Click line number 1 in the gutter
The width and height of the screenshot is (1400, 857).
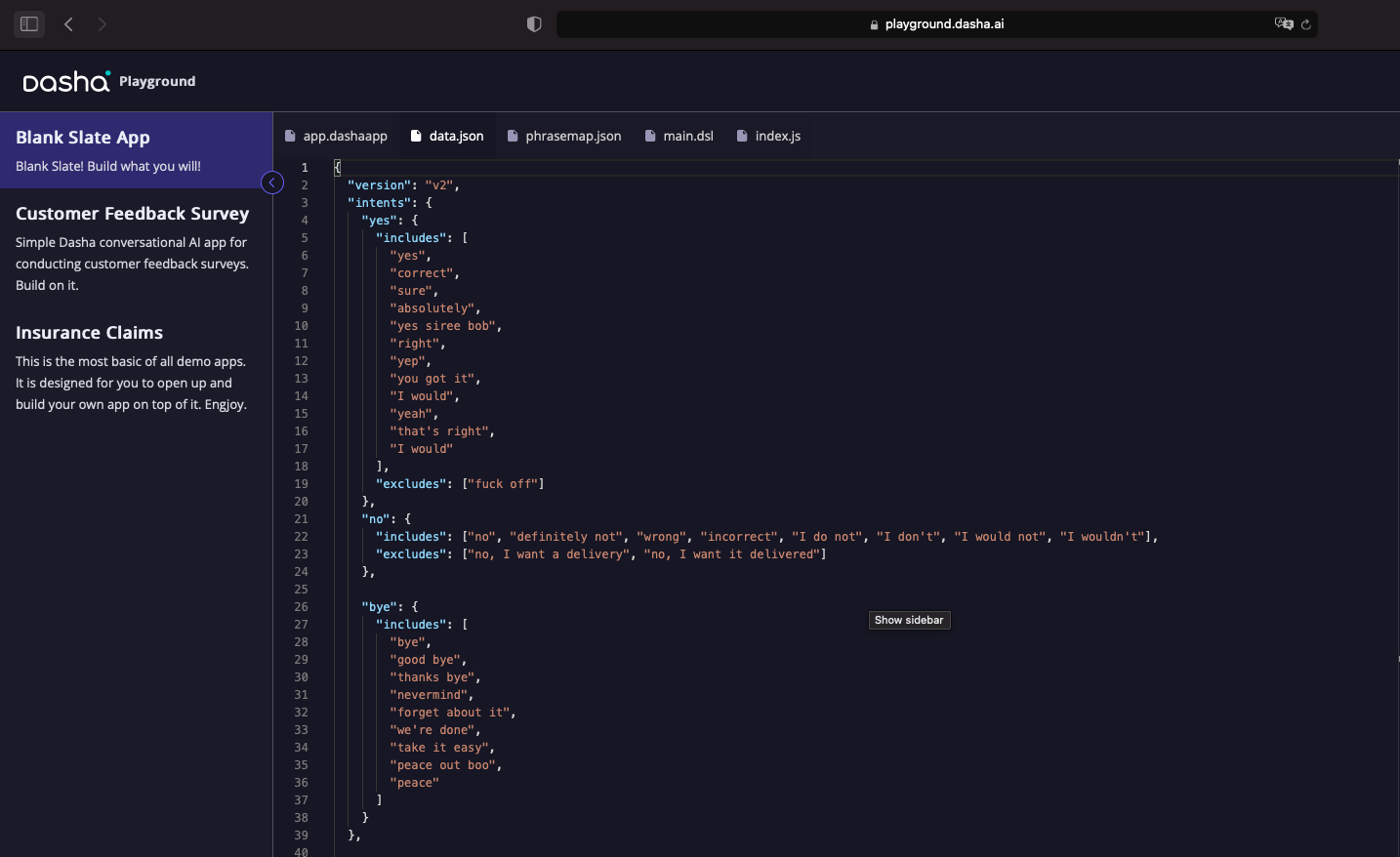coord(305,168)
